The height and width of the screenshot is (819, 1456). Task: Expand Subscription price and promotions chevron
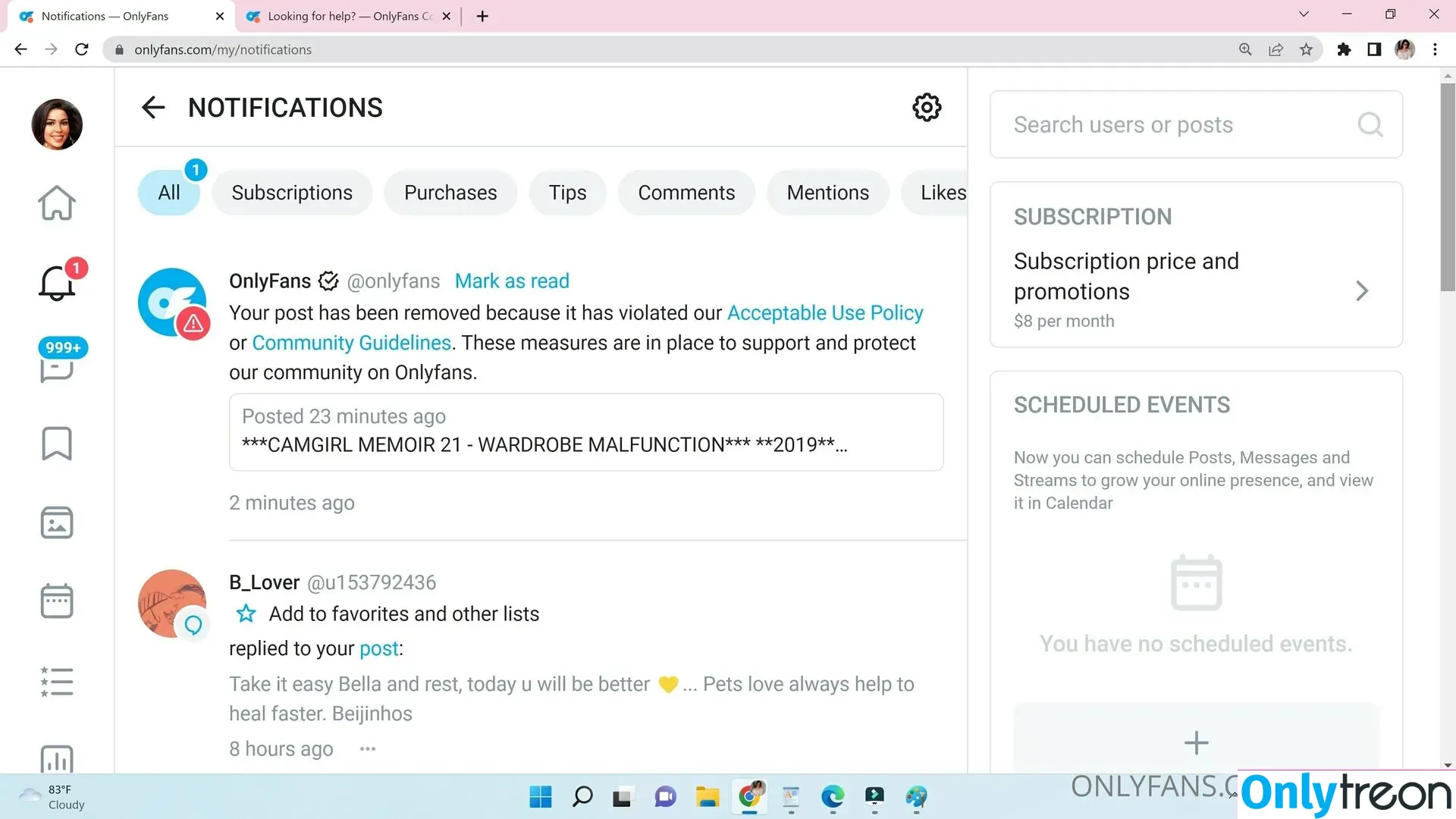tap(1362, 291)
